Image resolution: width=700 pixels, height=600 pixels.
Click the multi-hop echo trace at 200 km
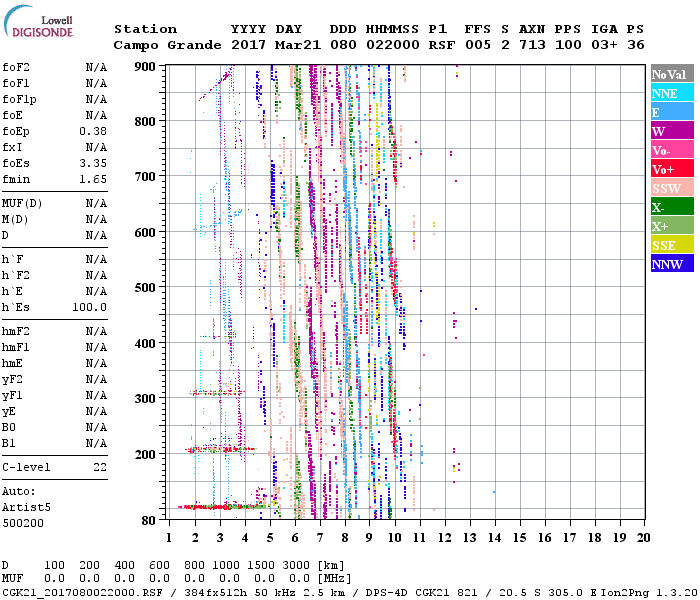(x=221, y=449)
